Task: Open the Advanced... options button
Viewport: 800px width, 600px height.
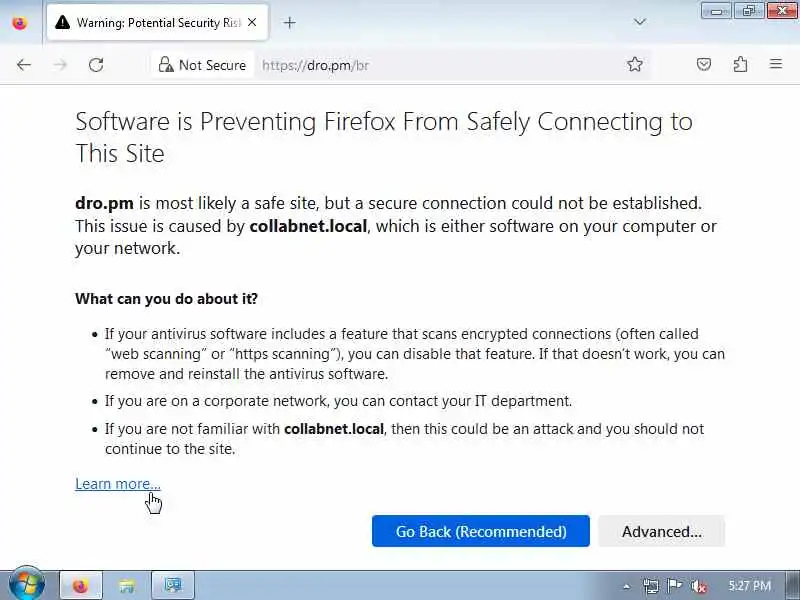Action: point(661,531)
